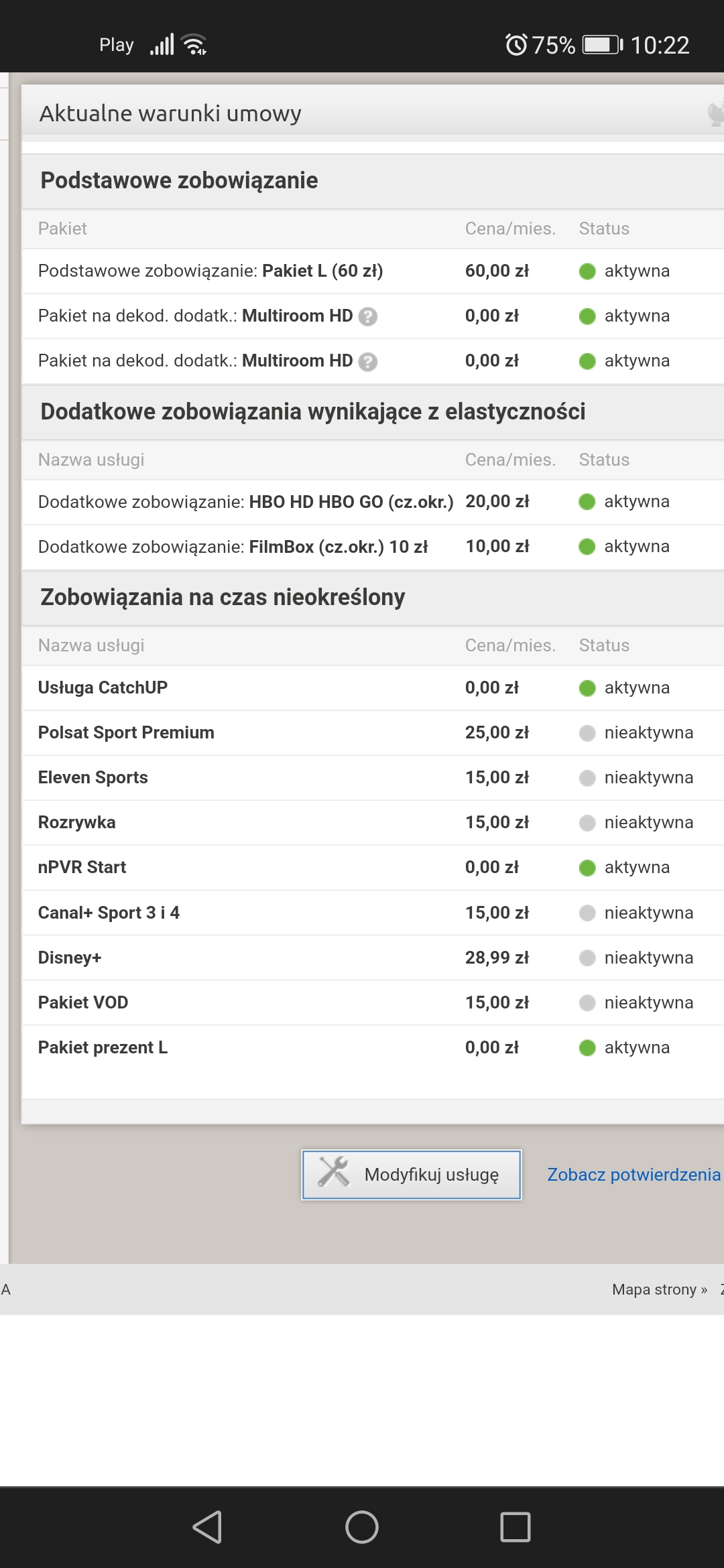Click the Podstawowe zobowiązanie section header
Image resolution: width=724 pixels, height=1568 pixels.
click(179, 180)
